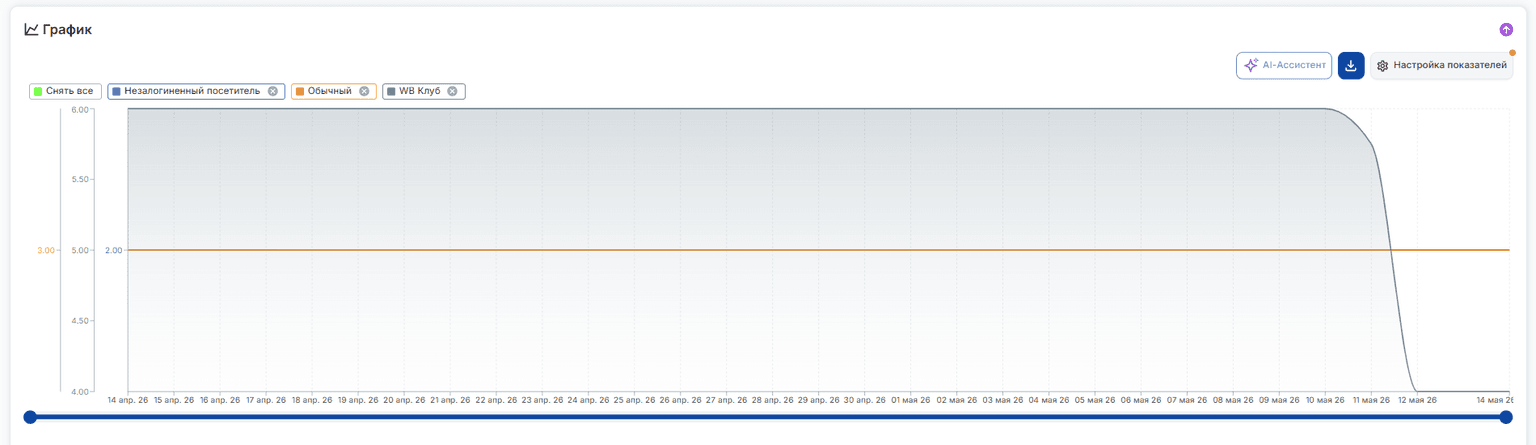The height and width of the screenshot is (445, 1536).
Task: Click the orange color square in Обычный chip
Action: point(300,91)
